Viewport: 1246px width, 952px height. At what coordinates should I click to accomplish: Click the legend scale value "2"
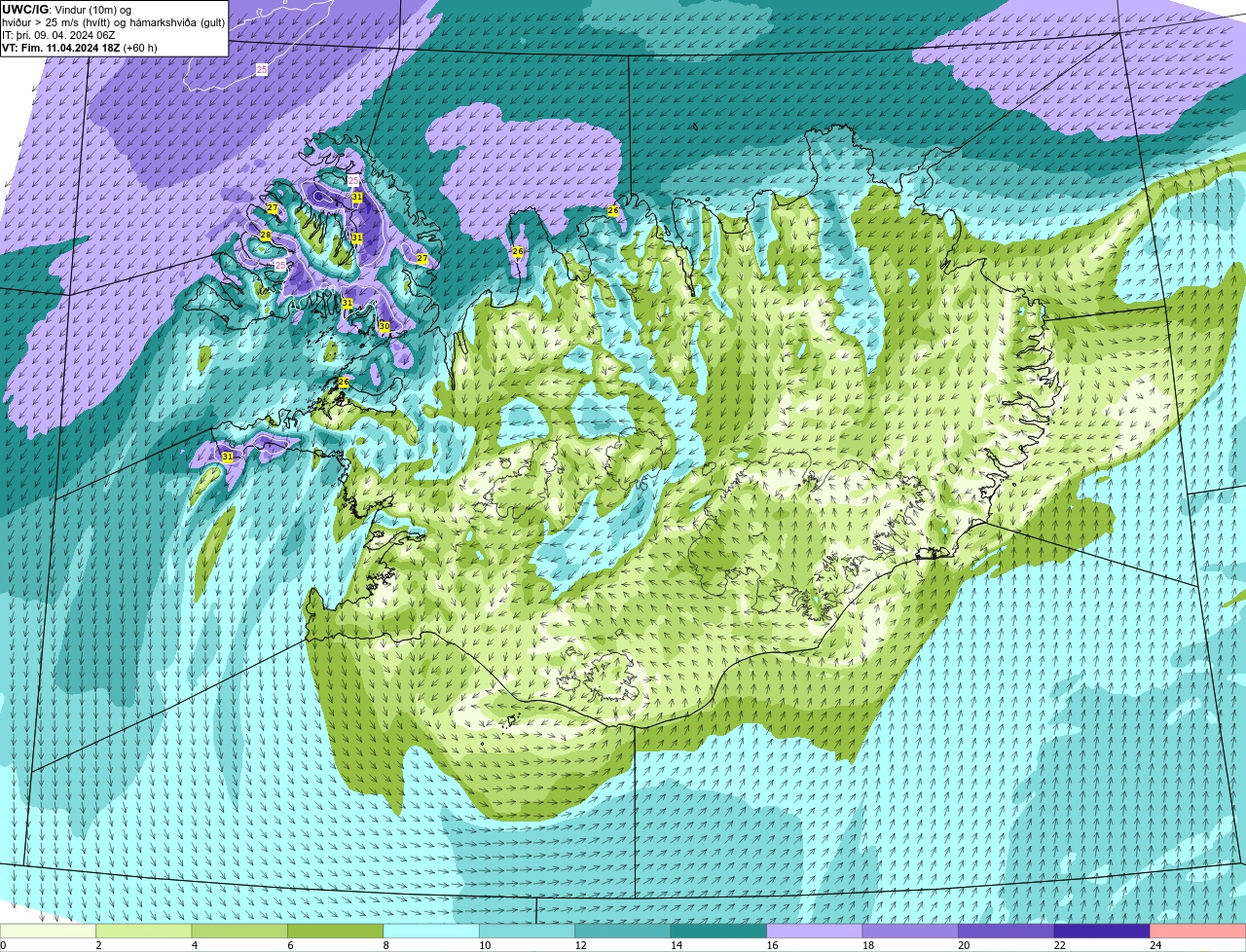(x=97, y=945)
